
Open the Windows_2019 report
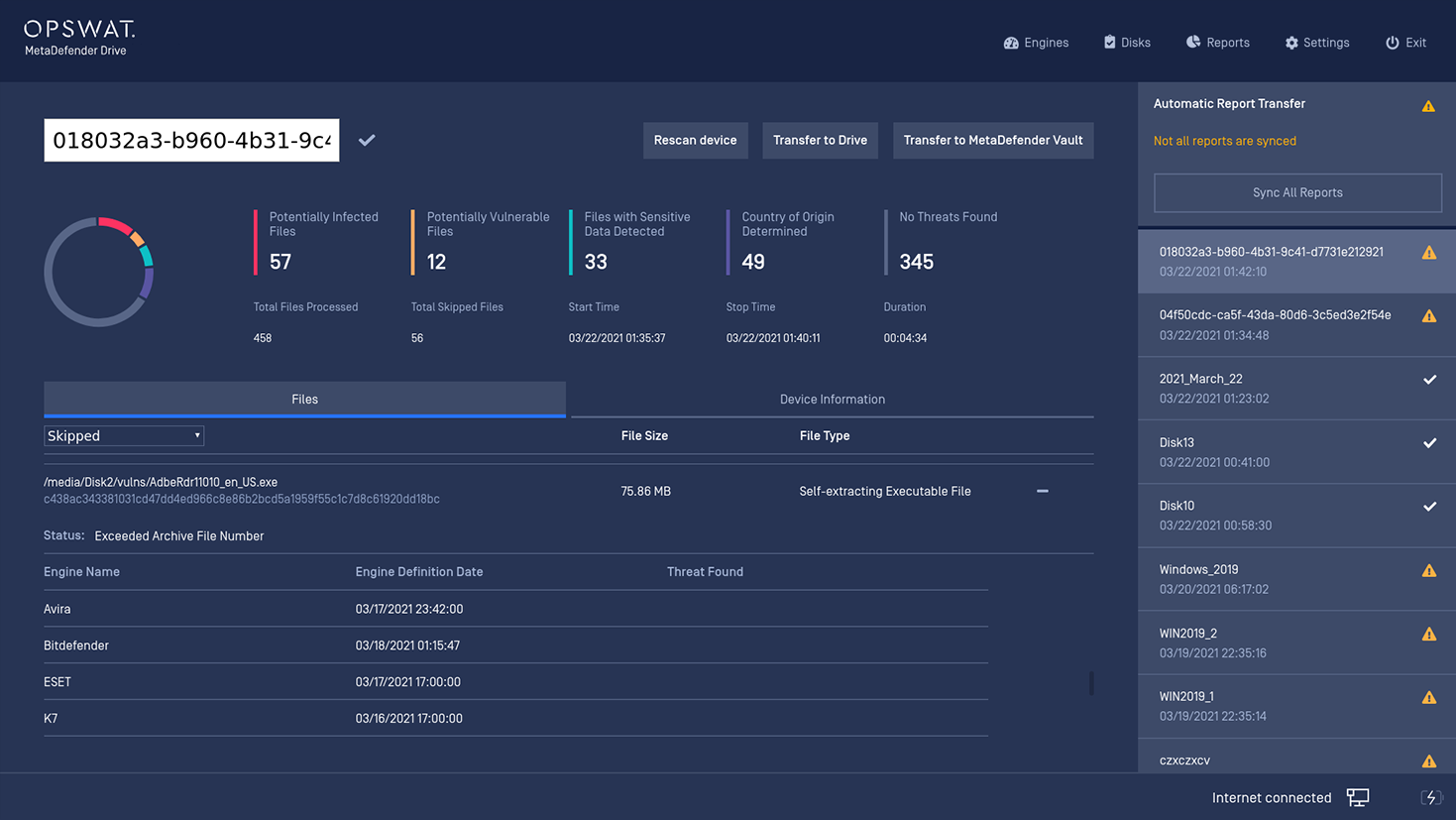[1296, 578]
